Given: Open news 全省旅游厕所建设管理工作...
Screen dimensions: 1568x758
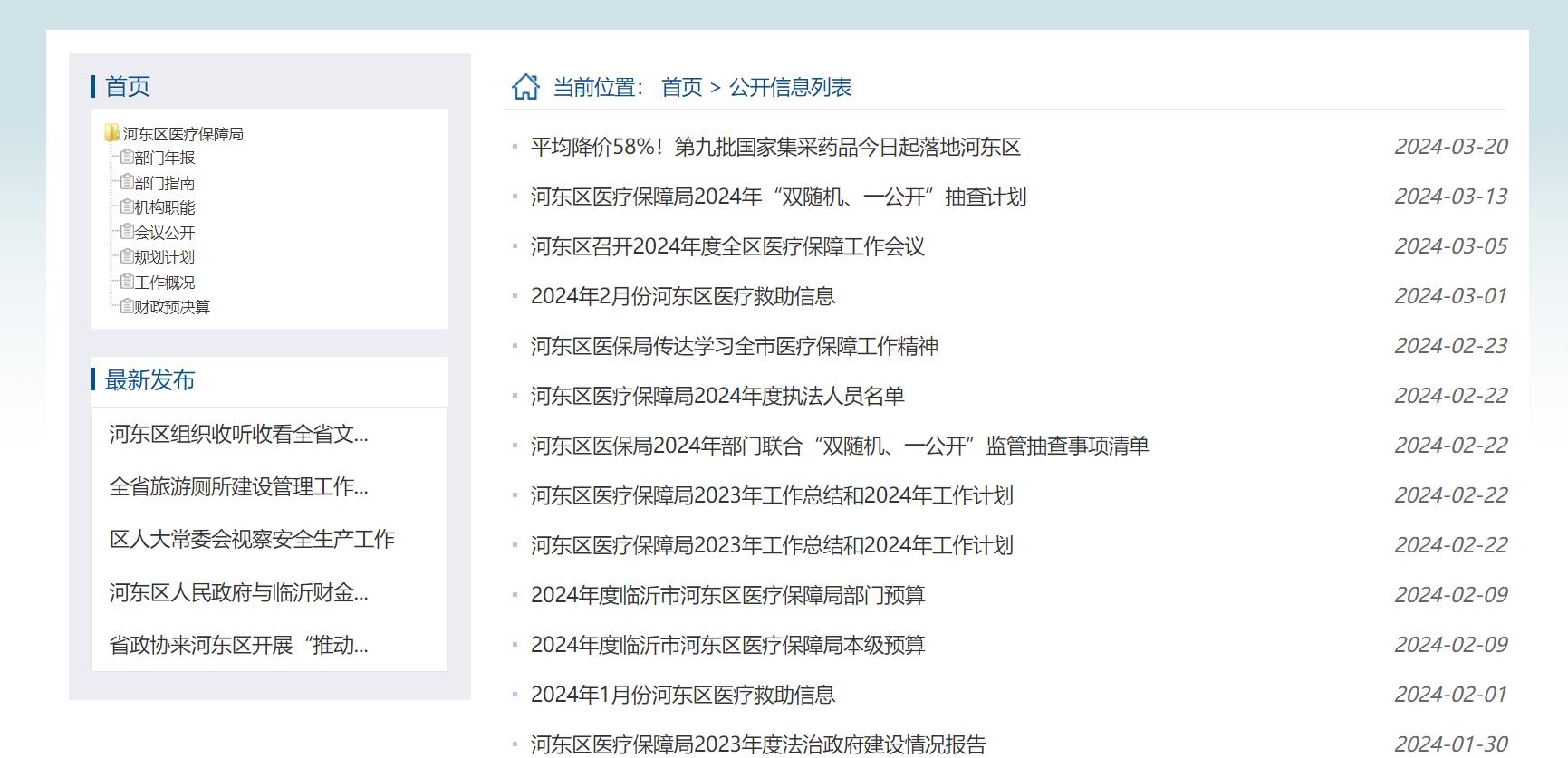Looking at the screenshot, I should [238, 486].
